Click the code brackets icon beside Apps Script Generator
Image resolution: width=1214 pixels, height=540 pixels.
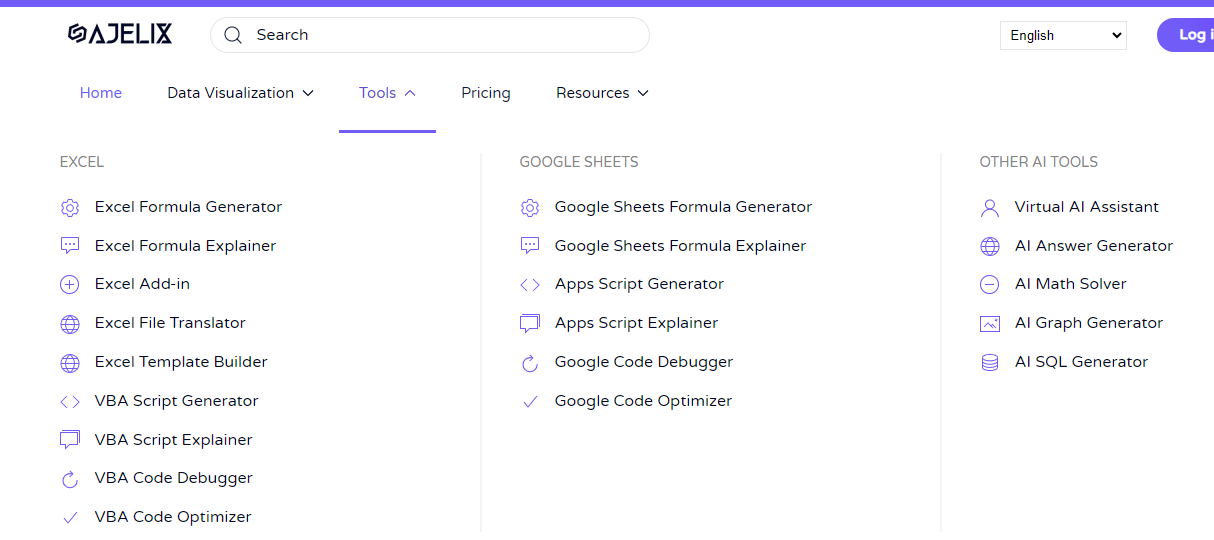pos(530,285)
